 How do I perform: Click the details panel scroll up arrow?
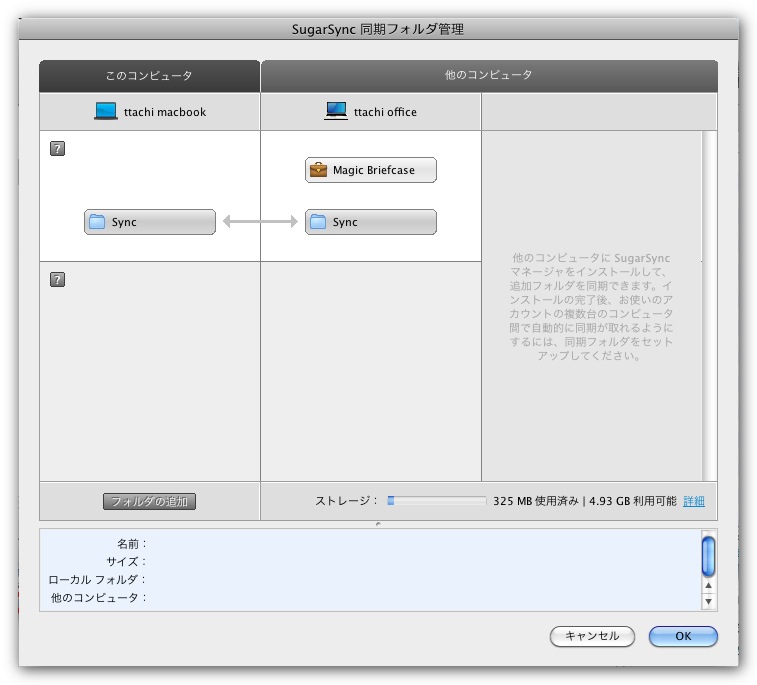point(708,586)
